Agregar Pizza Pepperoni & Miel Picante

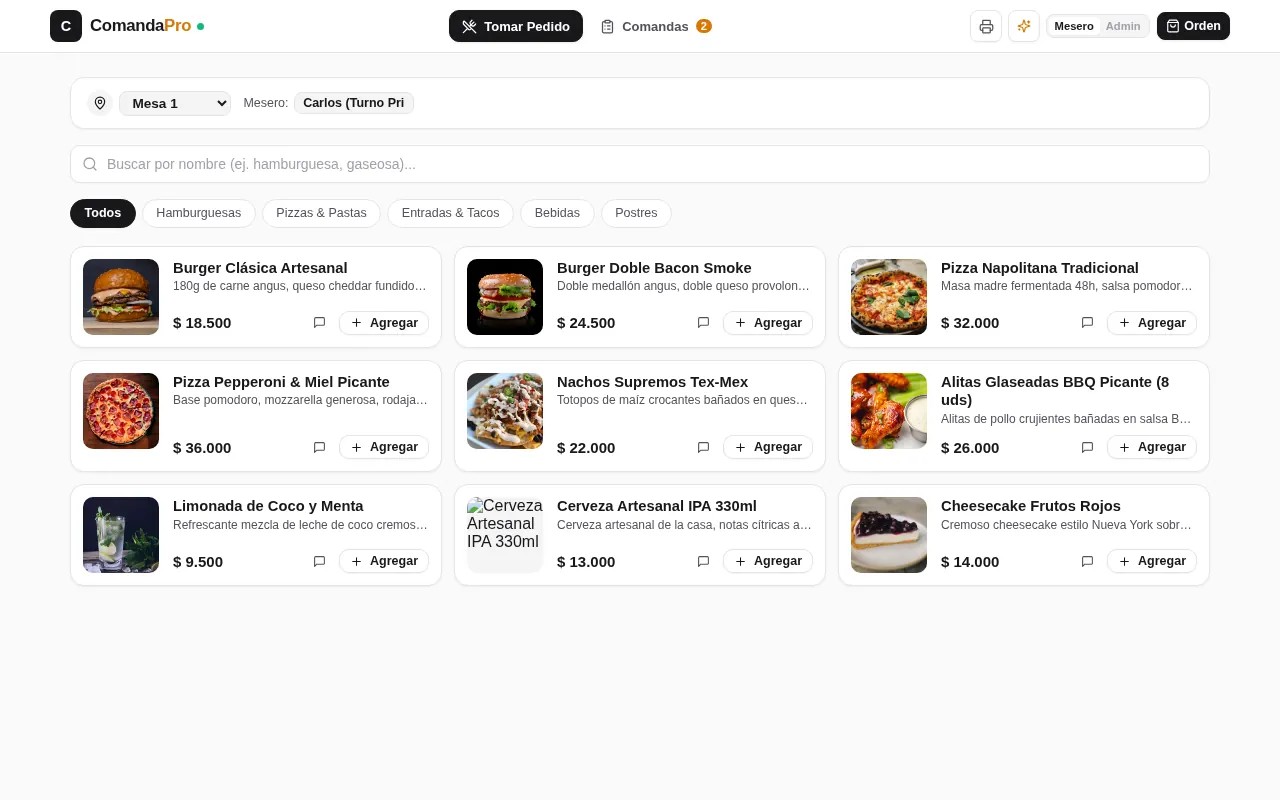tap(384, 447)
